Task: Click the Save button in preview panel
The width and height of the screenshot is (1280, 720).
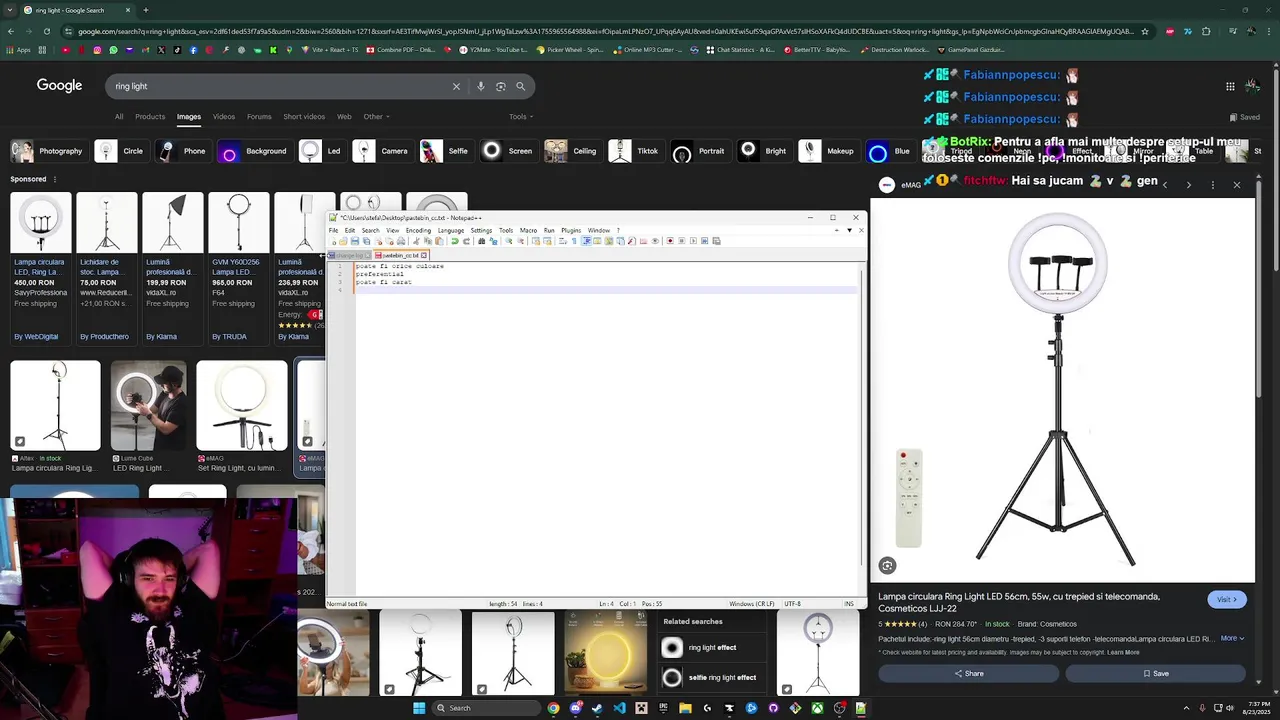Action: pos(1155,674)
